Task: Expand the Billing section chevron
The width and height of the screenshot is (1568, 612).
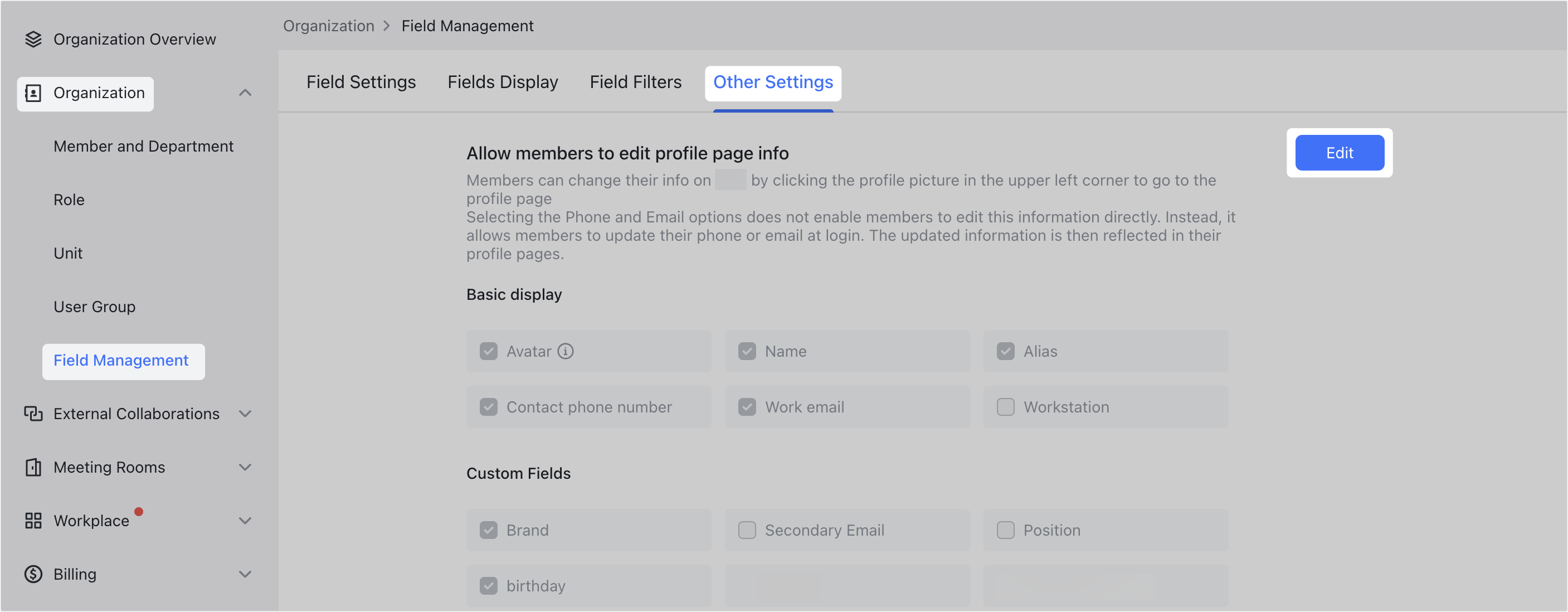Action: [x=245, y=574]
